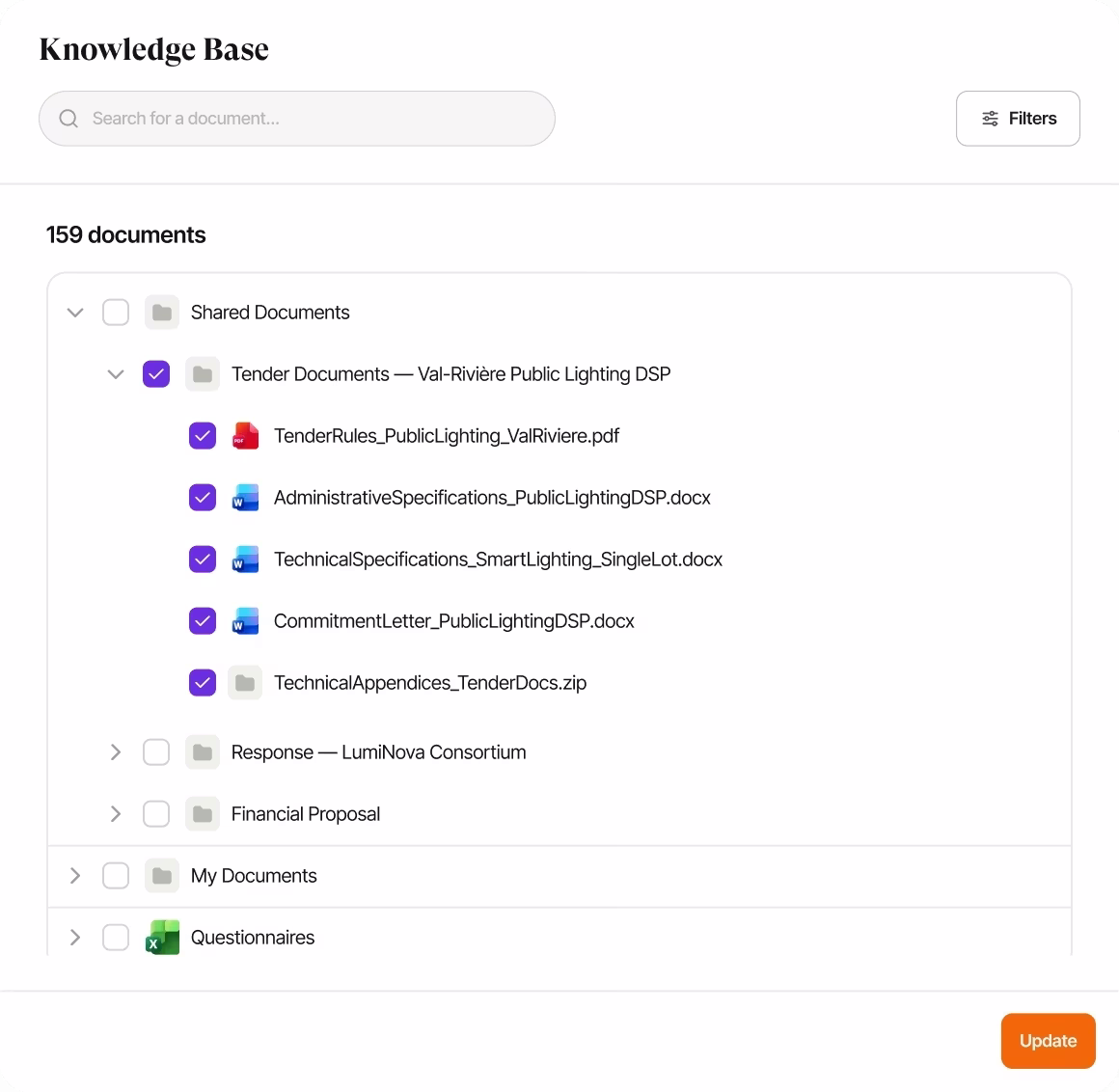The width and height of the screenshot is (1119, 1092).
Task: Click the search magnifier icon
Action: pos(68,119)
